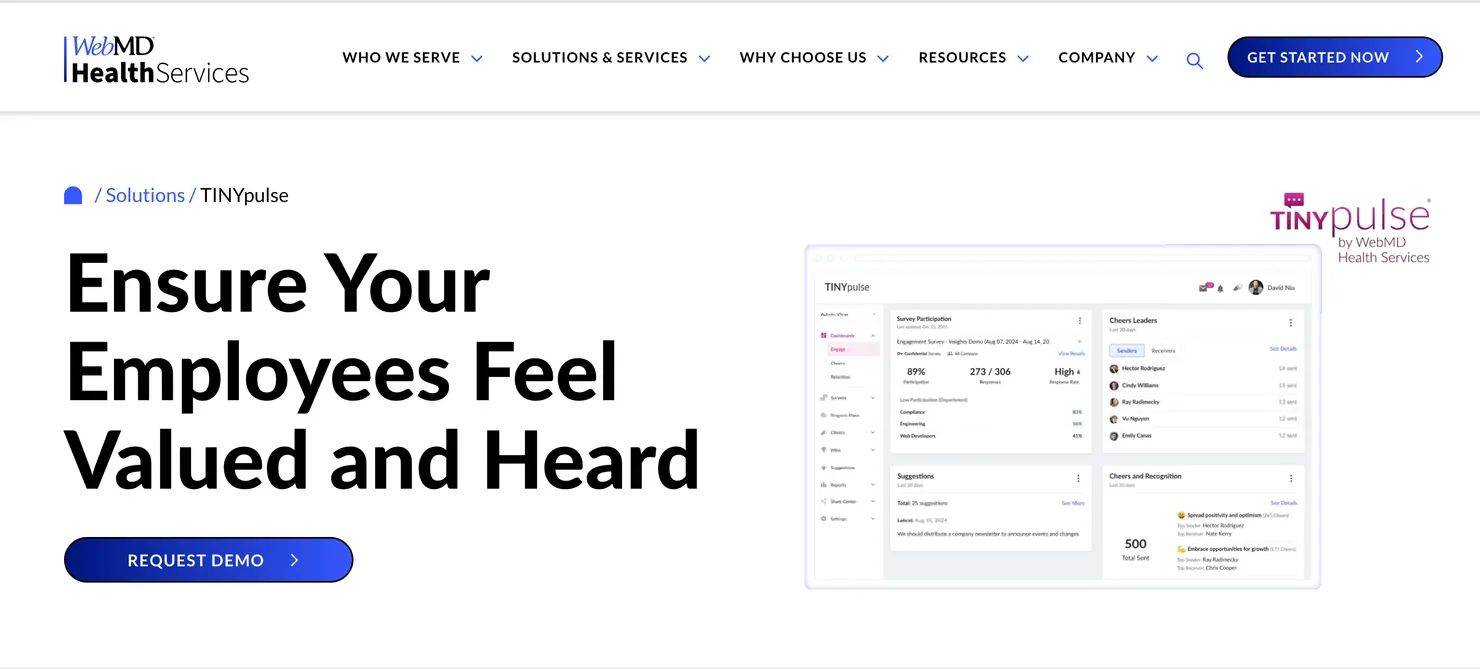Image resolution: width=1480 pixels, height=669 pixels.
Task: Expand the Who We Serve chevron
Action: click(x=477, y=59)
